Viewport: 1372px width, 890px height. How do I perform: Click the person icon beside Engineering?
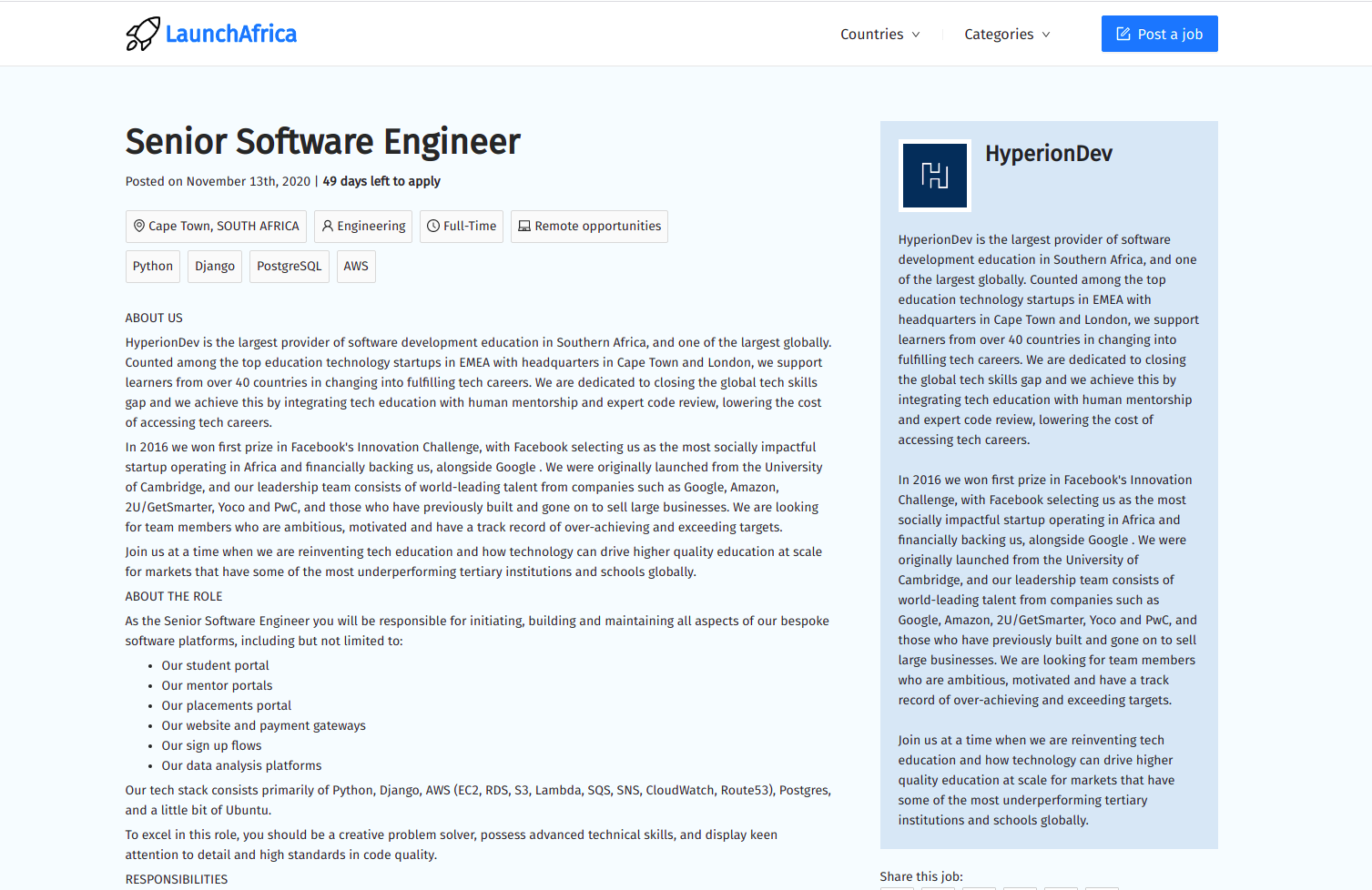coord(328,226)
